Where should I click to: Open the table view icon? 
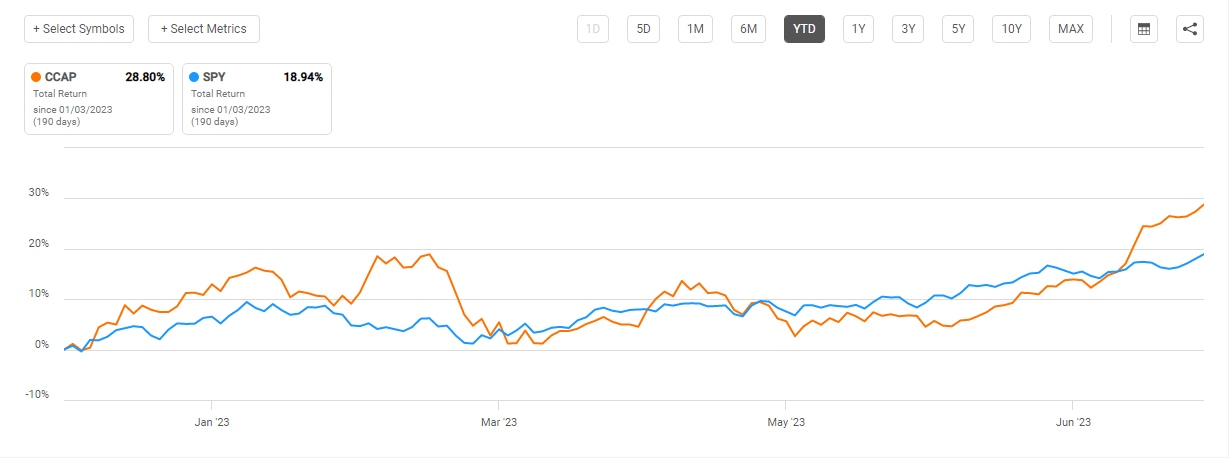pos(1144,29)
